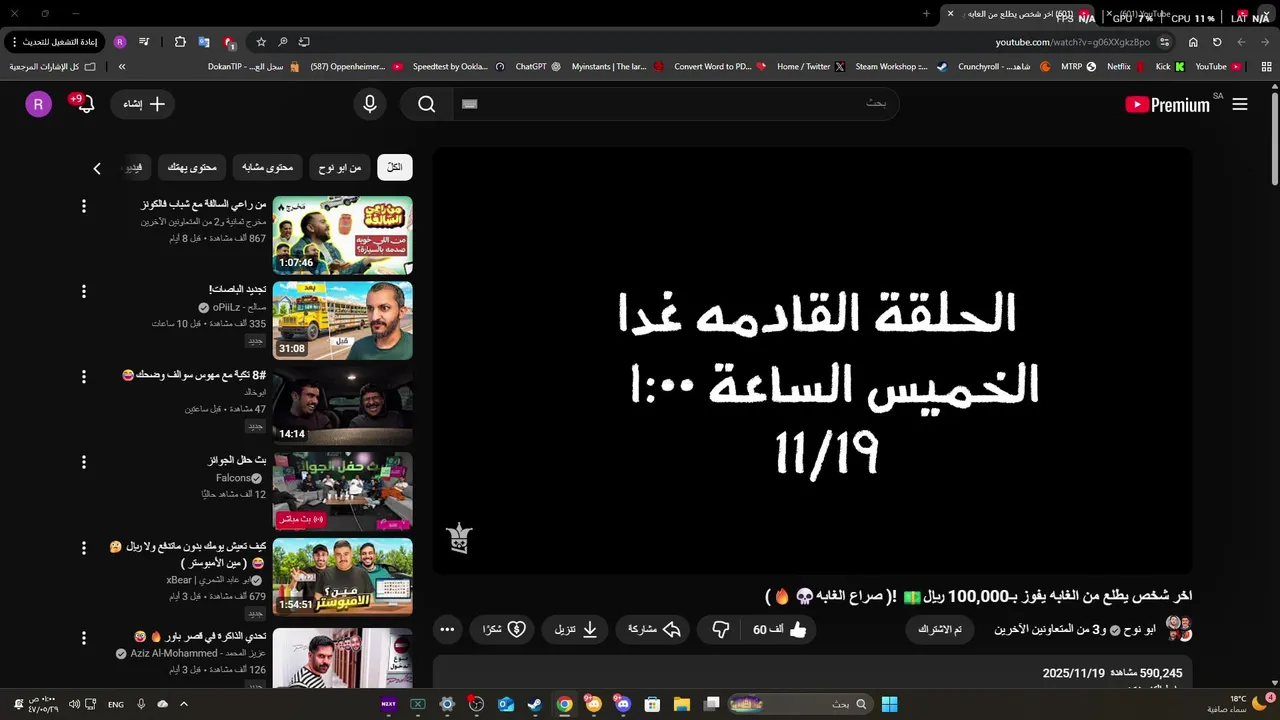This screenshot has width=1280, height=720.
Task: Go to the browser home page icon
Action: 1193,42
